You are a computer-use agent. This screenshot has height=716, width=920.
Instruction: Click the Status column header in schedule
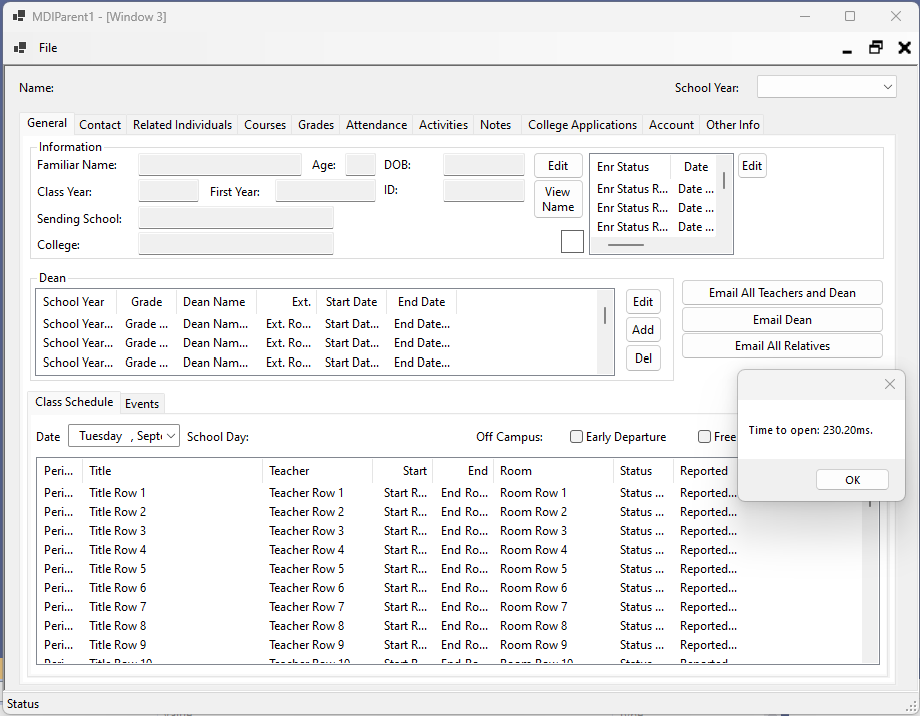coord(643,471)
